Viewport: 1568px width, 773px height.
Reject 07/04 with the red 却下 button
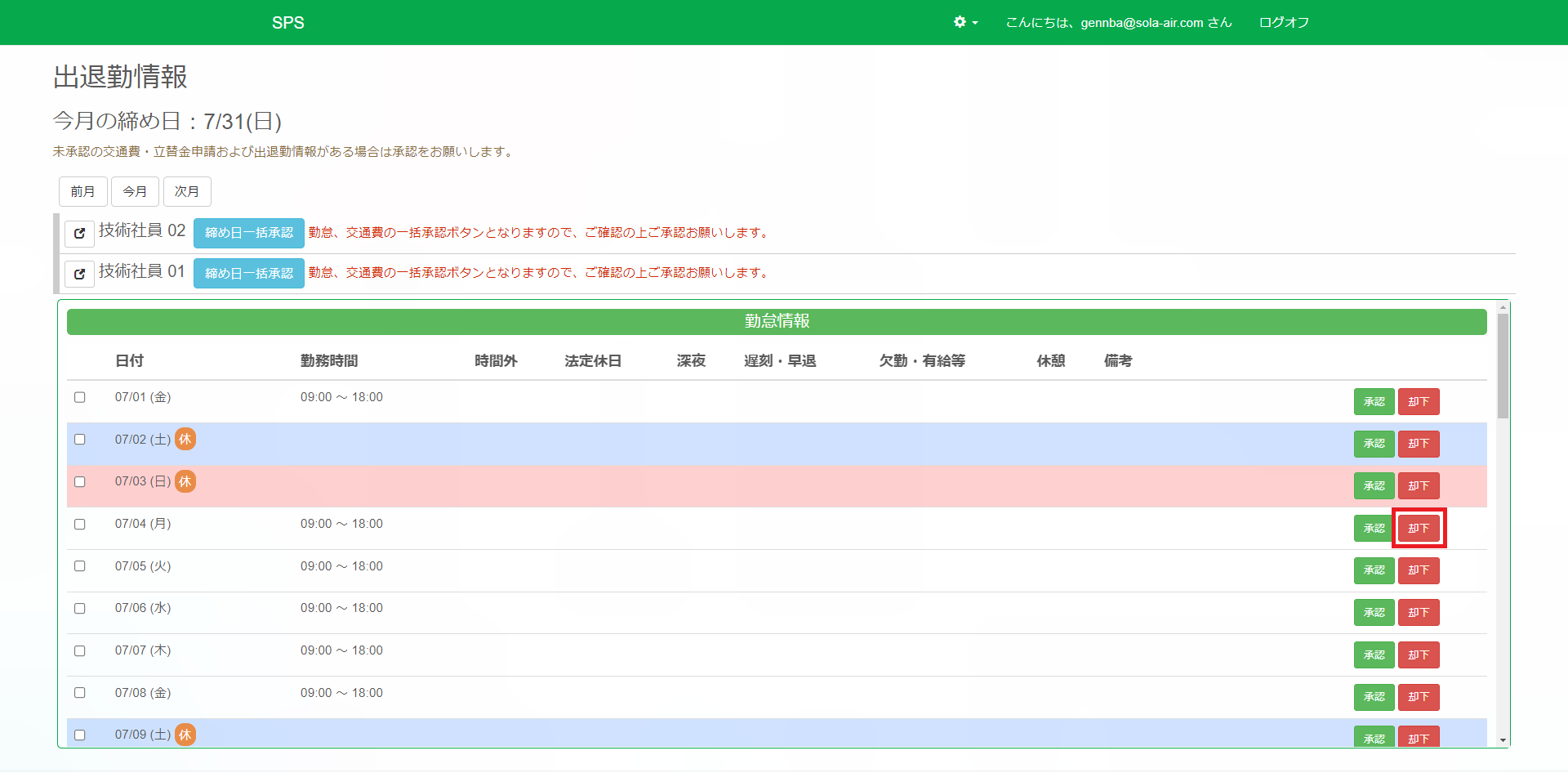click(1419, 529)
